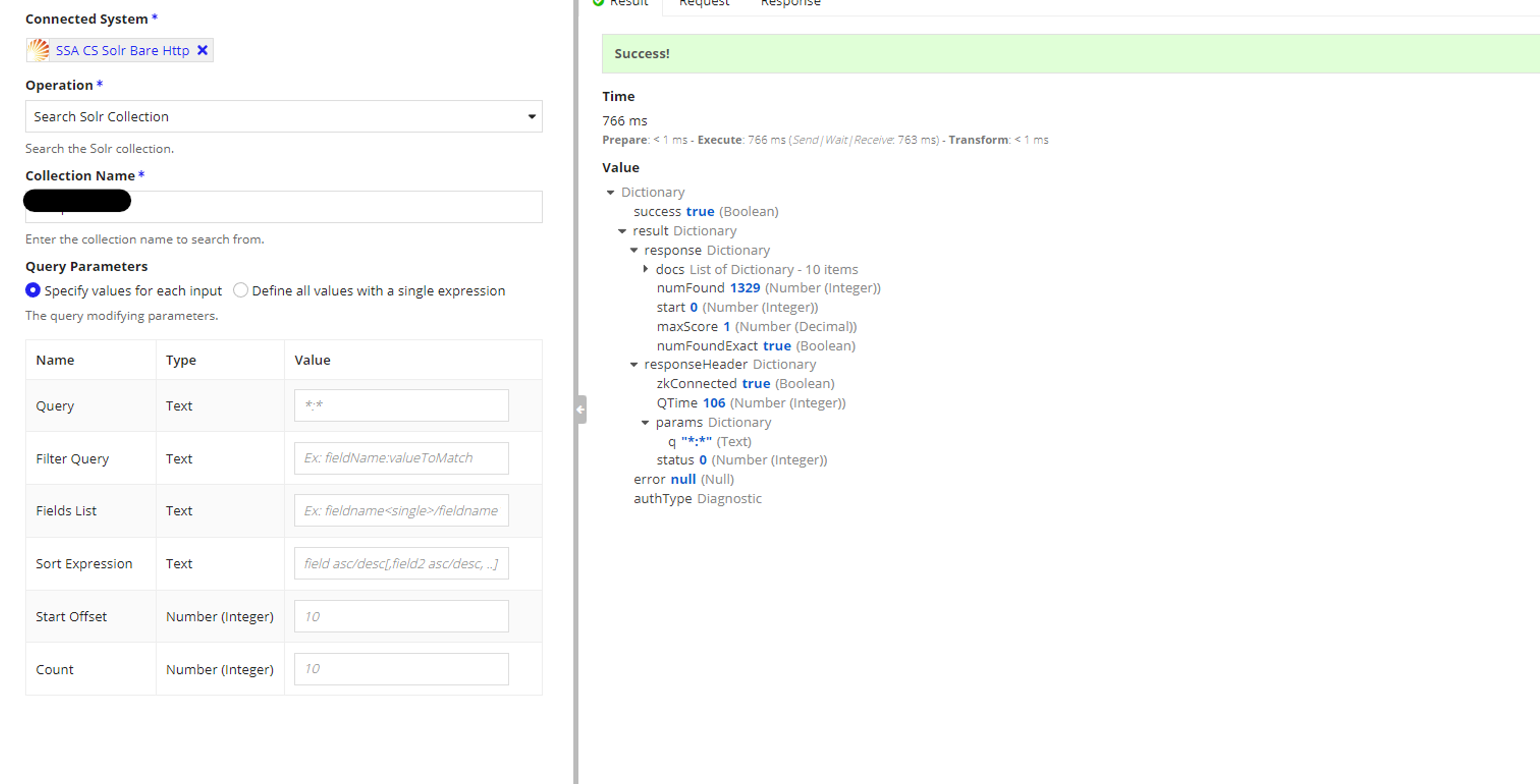Click the Success! banner
Viewport: 1540px width, 784px height.
click(1070, 54)
